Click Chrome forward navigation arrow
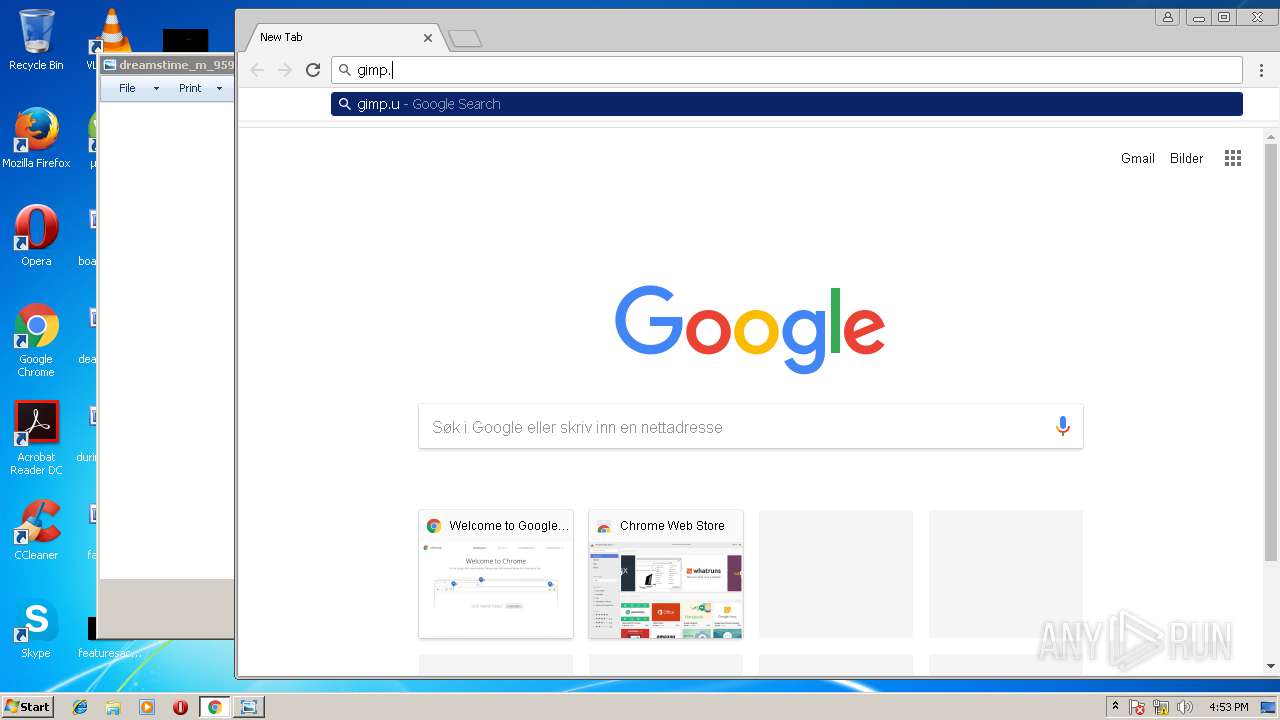The image size is (1280, 720). 285,70
